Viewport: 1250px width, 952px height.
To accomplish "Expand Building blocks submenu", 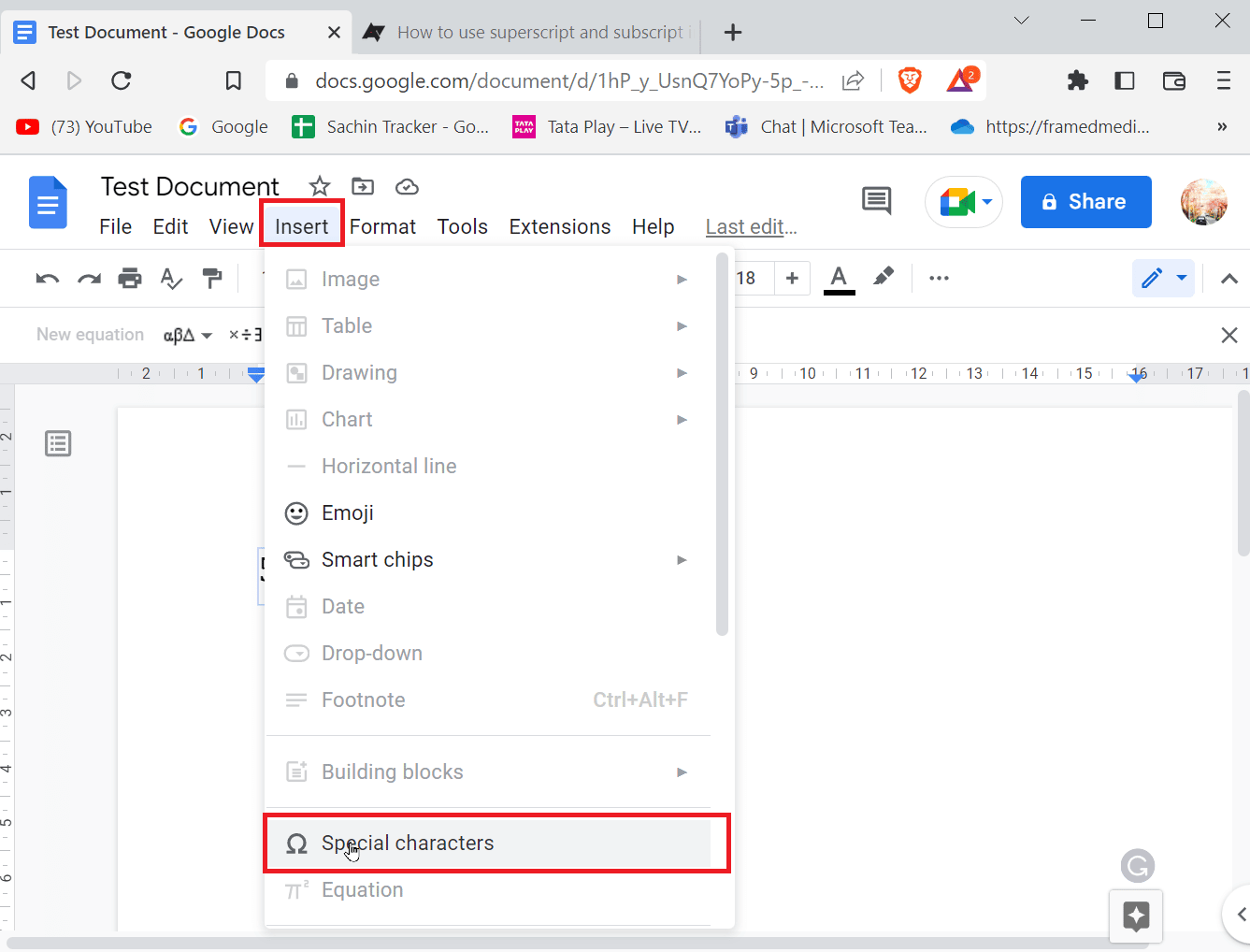I will pos(487,772).
